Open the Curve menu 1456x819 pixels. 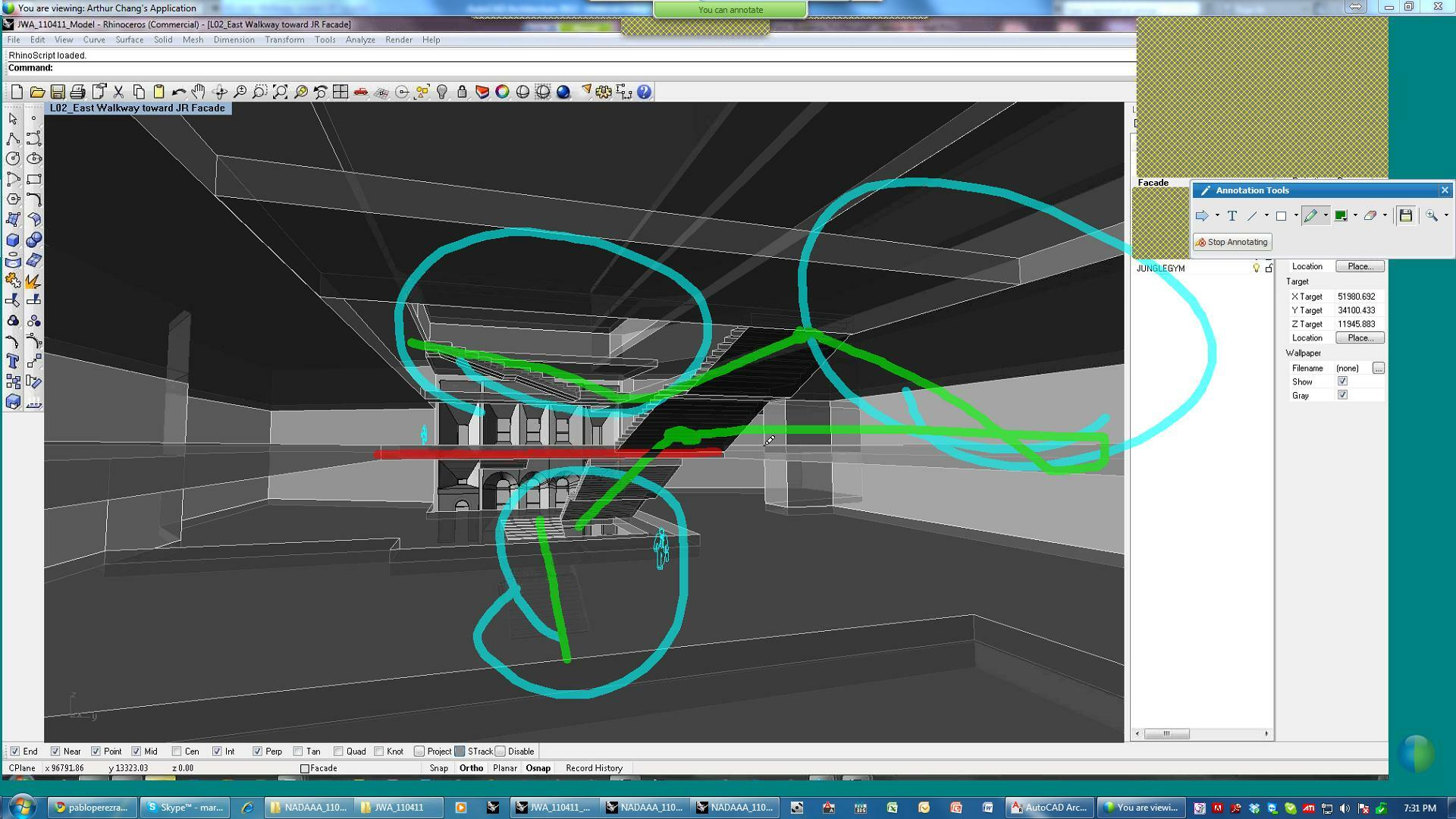coord(94,39)
